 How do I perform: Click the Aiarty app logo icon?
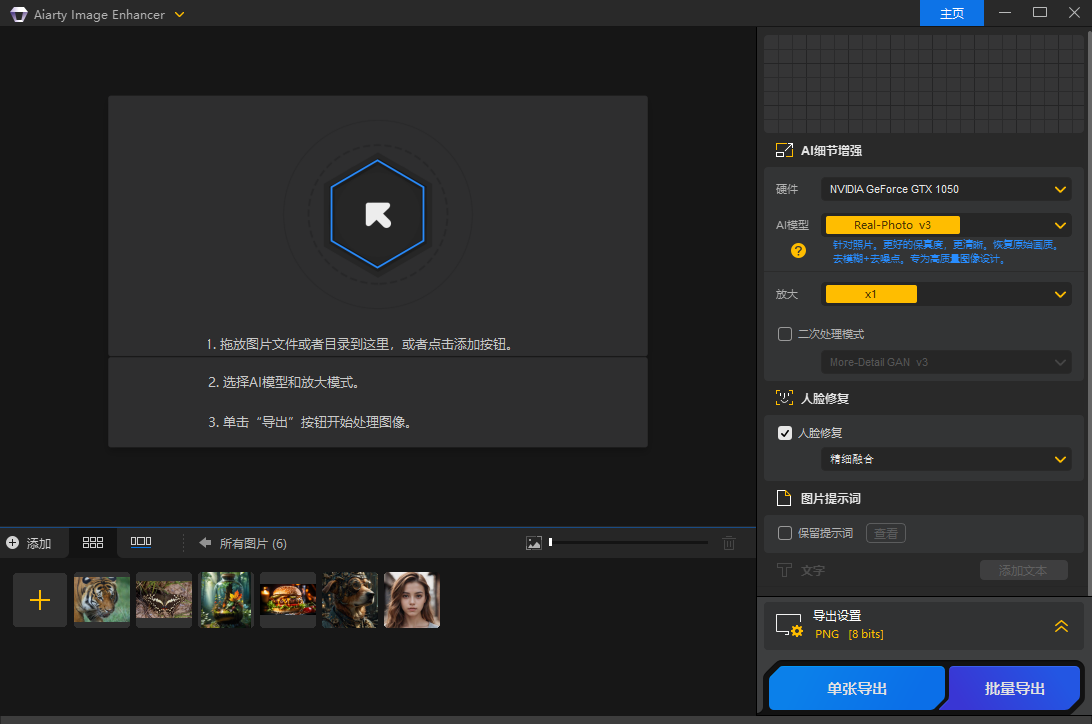[x=19, y=14]
